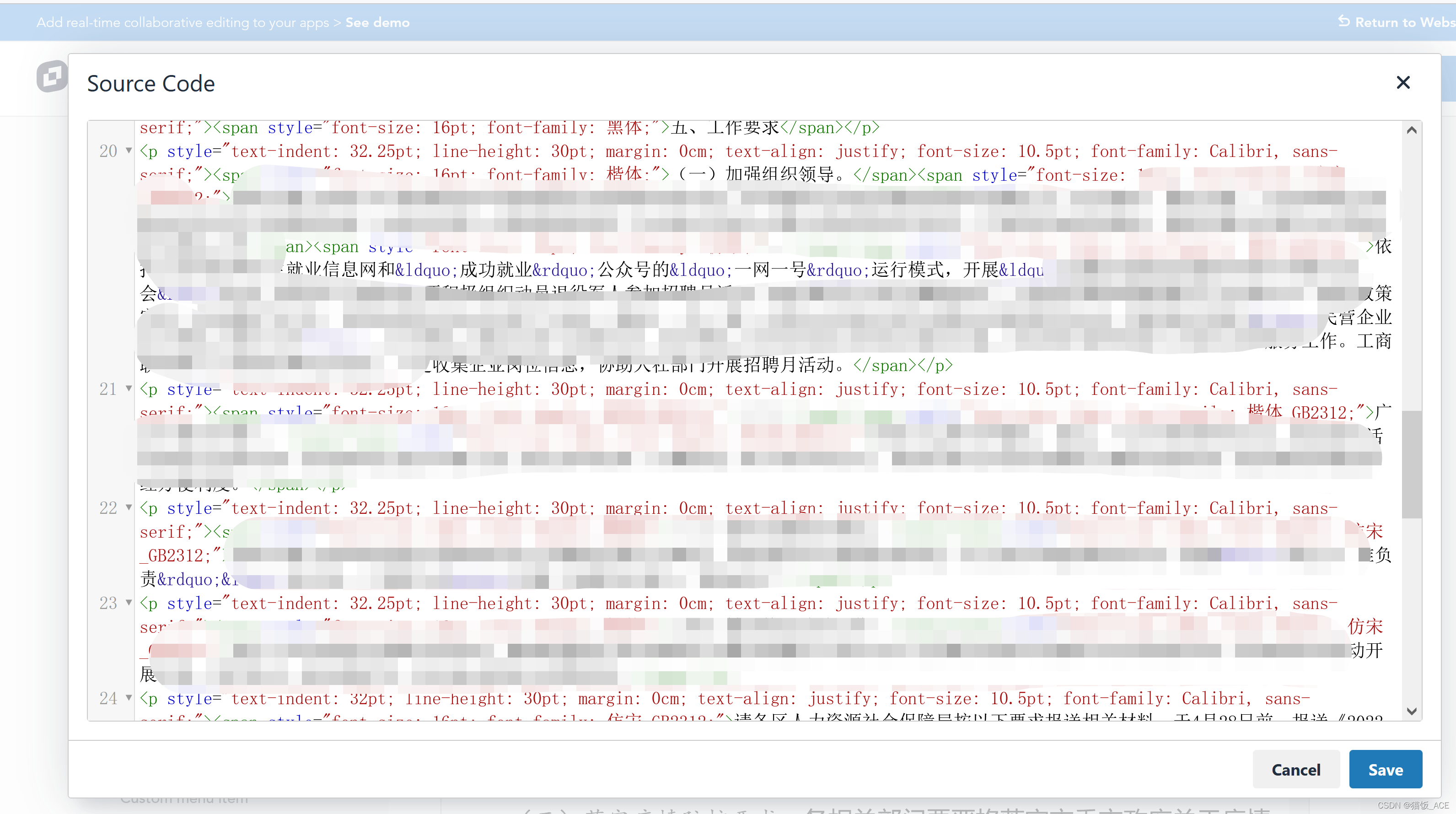Image resolution: width=1456 pixels, height=814 pixels.
Task: Close the Source Code dialog
Action: pos(1403,82)
